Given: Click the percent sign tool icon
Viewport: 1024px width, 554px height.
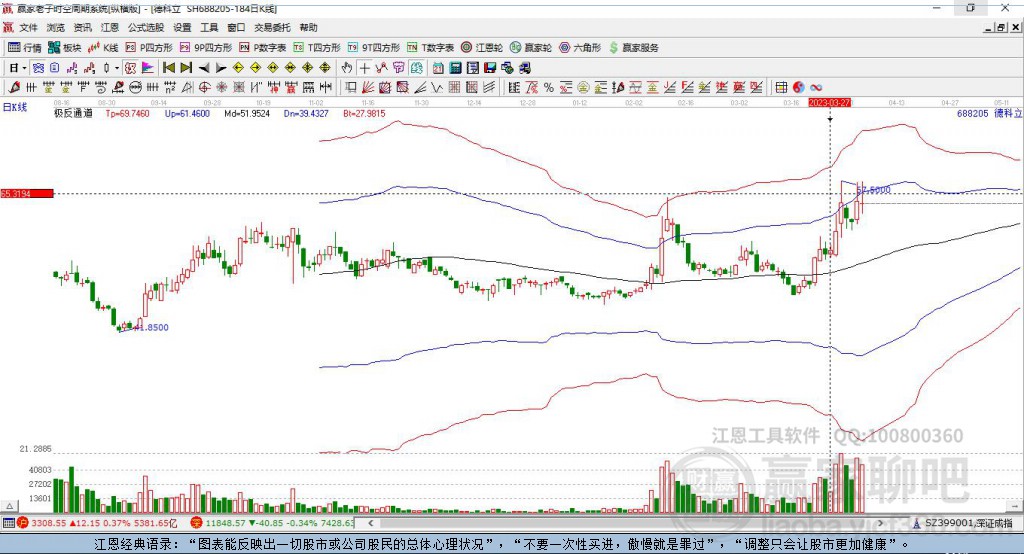Looking at the screenshot, I should [549, 88].
